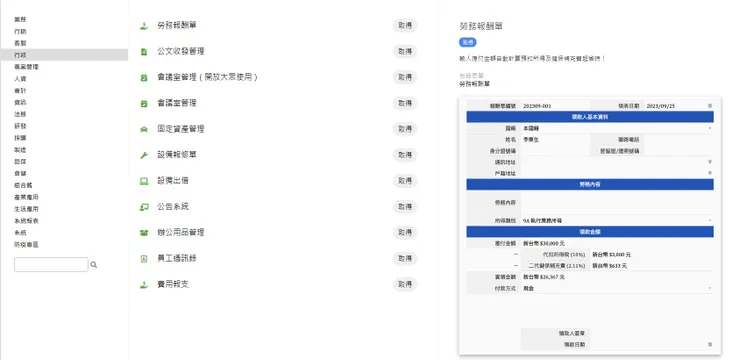Show the 產業應用 category
Screen dimensions: 740x360
[26, 197]
